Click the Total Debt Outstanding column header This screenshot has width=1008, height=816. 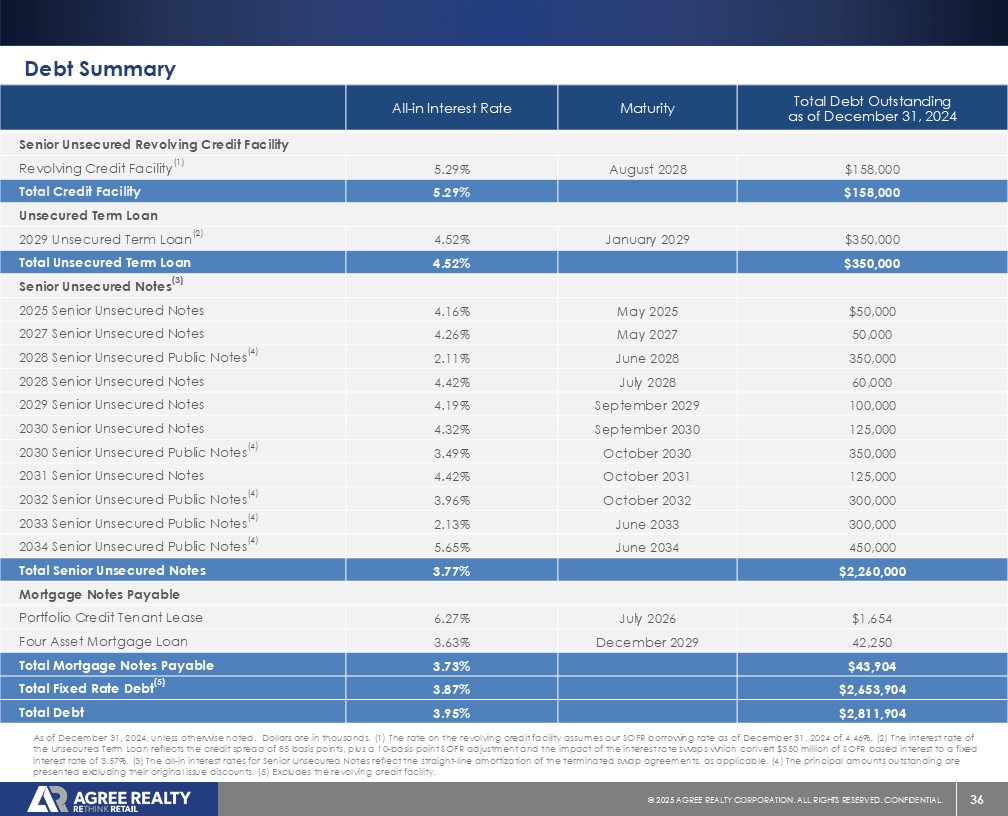point(871,108)
